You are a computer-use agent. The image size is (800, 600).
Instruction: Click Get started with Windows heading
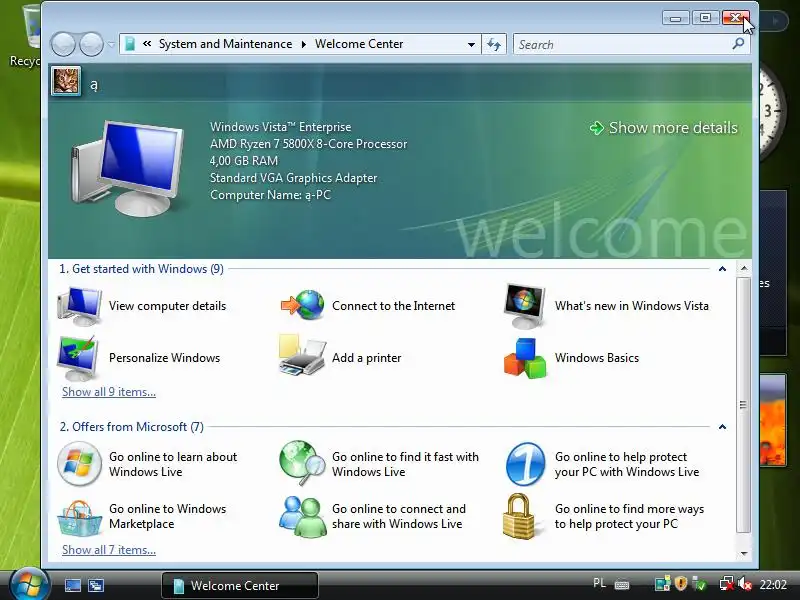pos(141,269)
